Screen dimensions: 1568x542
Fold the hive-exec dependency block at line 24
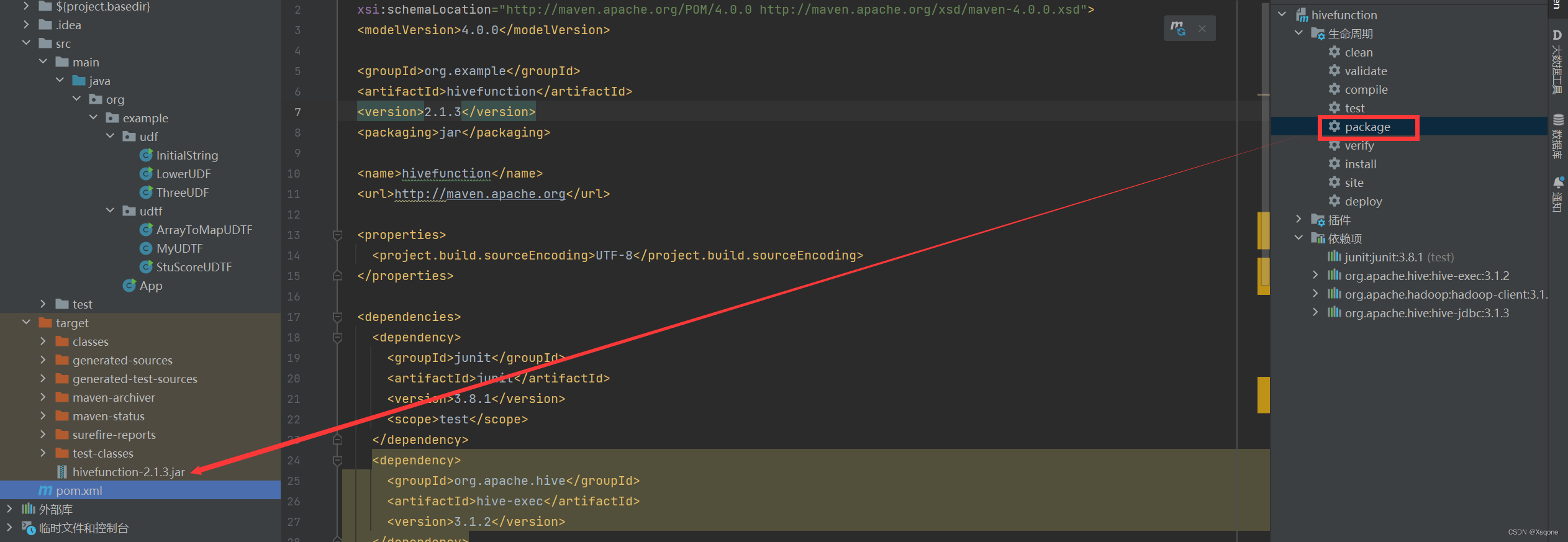pyautogui.click(x=337, y=461)
